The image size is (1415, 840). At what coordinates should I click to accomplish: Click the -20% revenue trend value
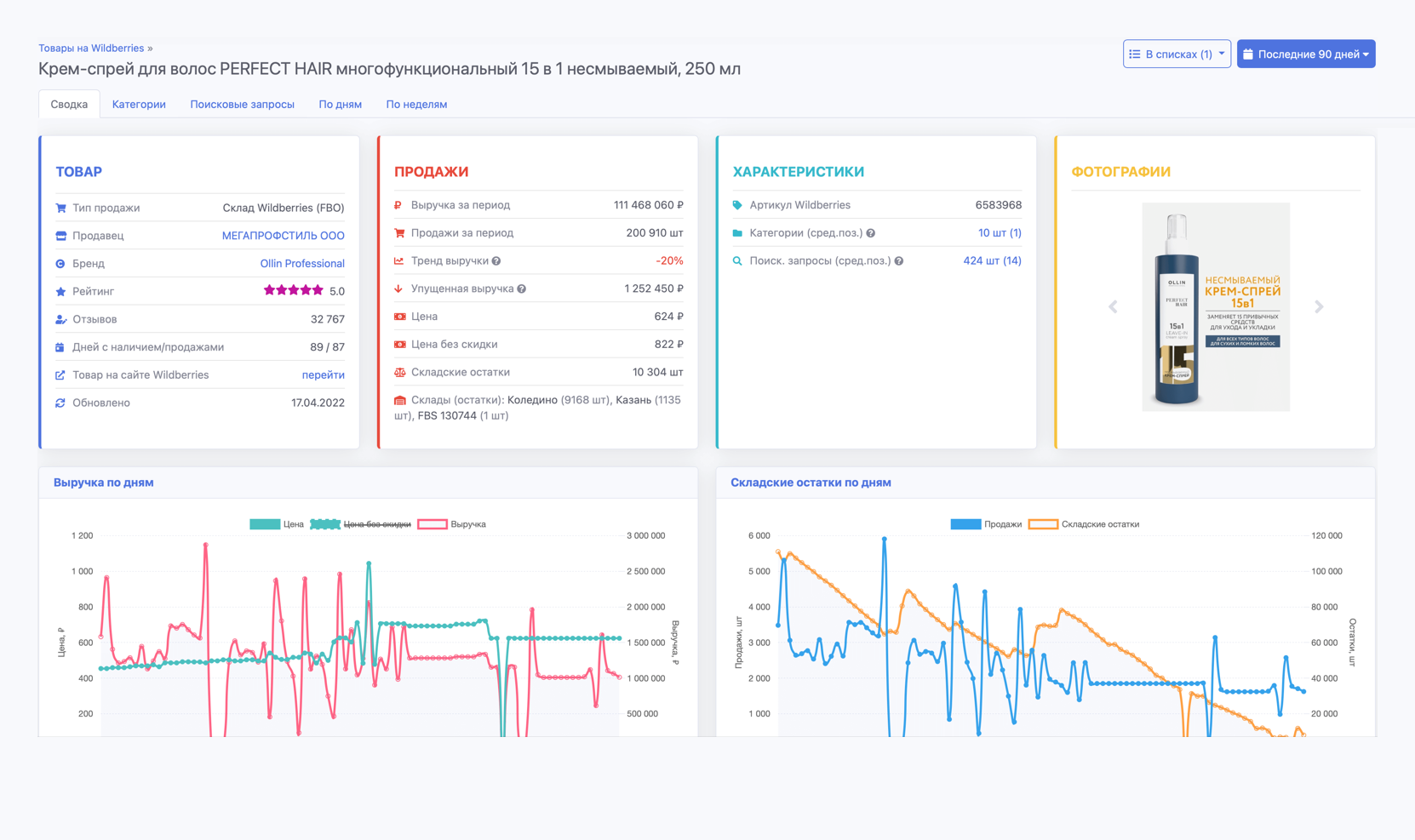(x=669, y=261)
